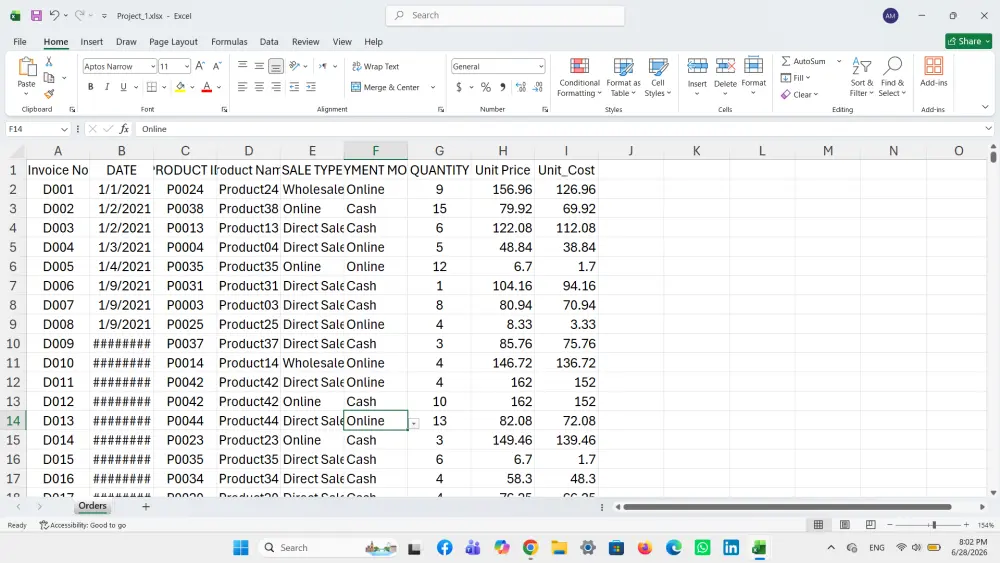Viewport: 1000px width, 563px height.
Task: Open the Formulas tab
Action: click(229, 41)
